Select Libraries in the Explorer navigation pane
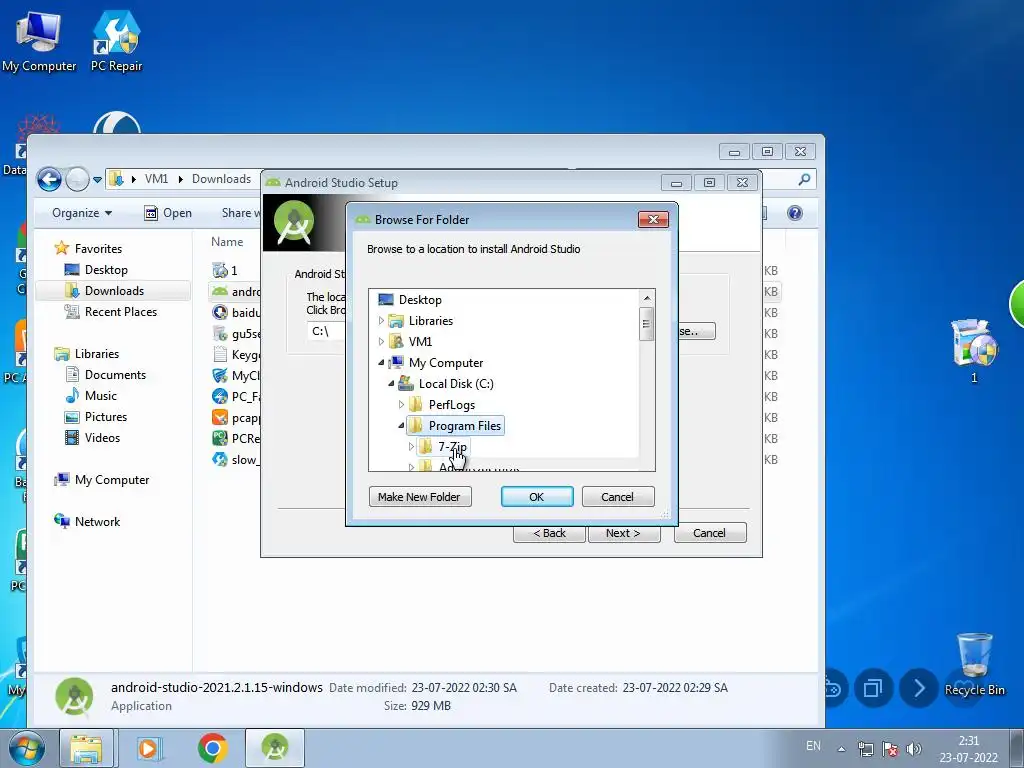 (x=97, y=354)
